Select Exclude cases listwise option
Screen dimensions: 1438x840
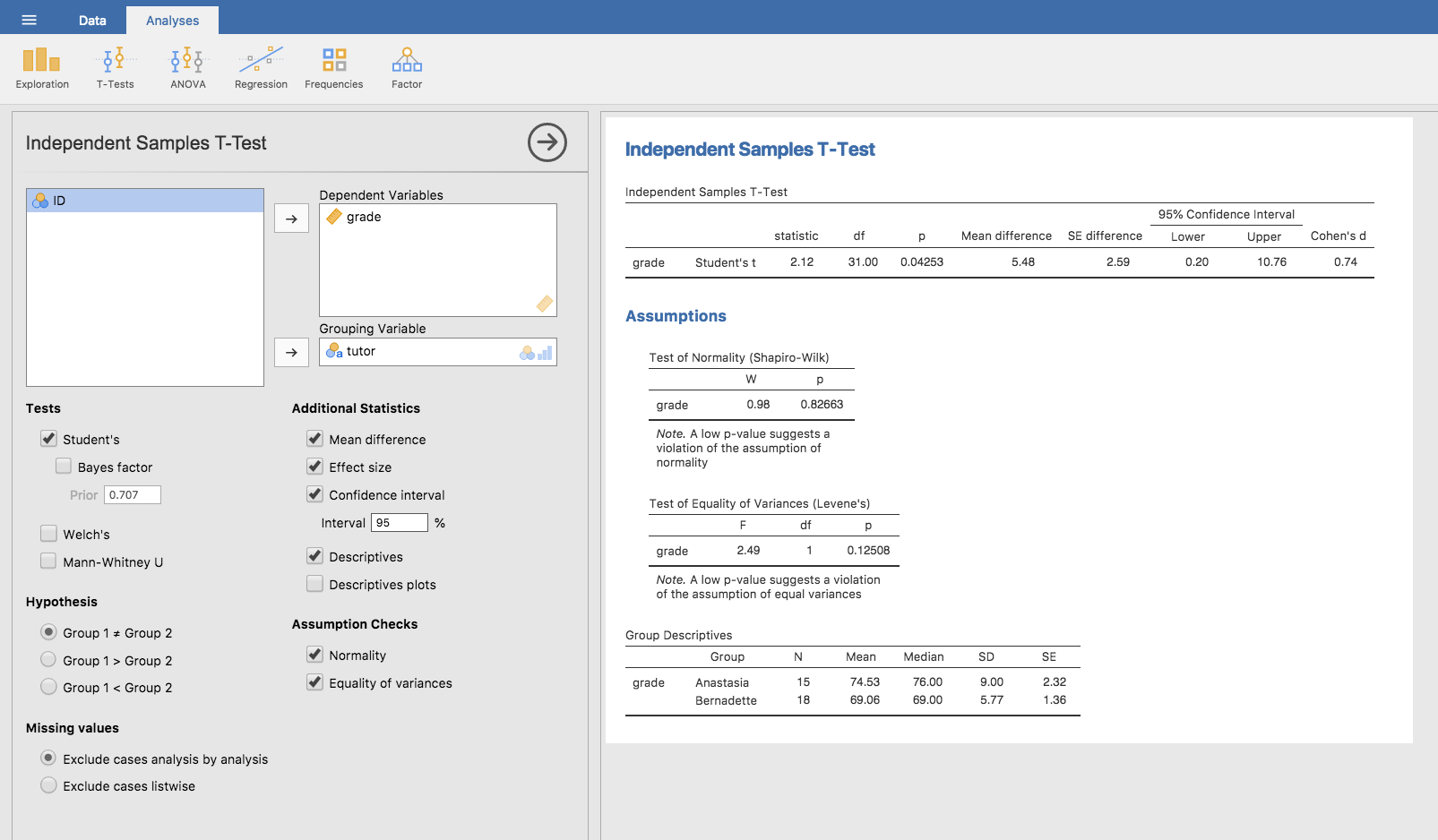pos(48,785)
